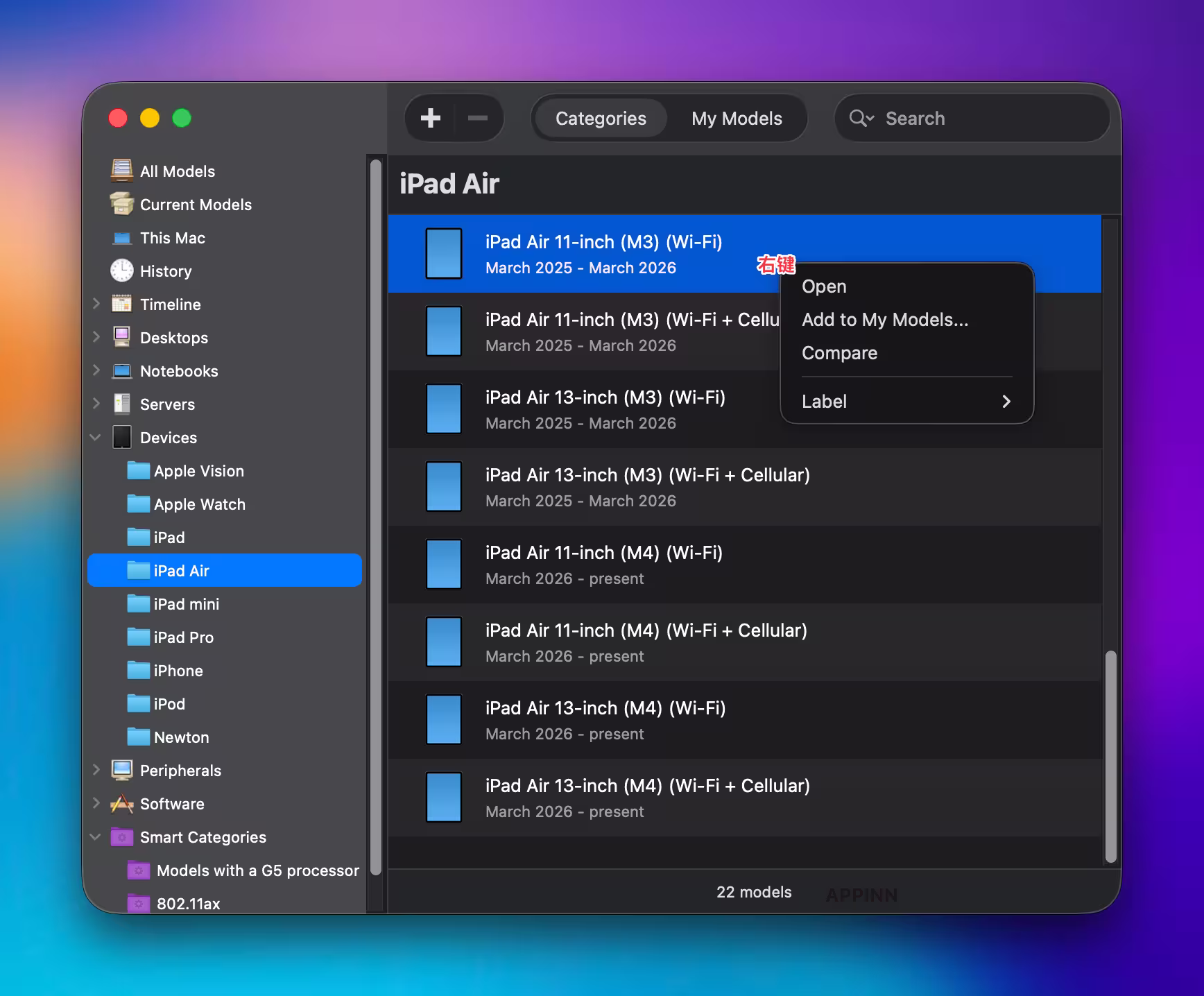The width and height of the screenshot is (1204, 996).
Task: Choose Open from the context menu
Action: (824, 286)
